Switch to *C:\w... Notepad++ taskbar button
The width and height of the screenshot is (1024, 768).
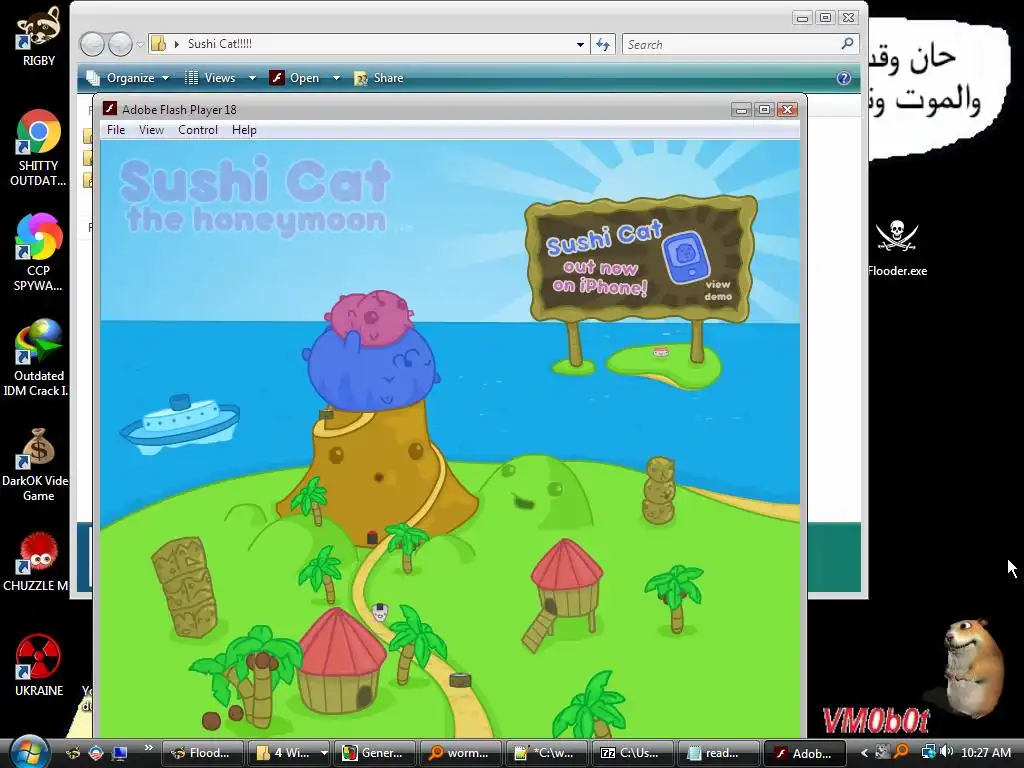[547, 753]
